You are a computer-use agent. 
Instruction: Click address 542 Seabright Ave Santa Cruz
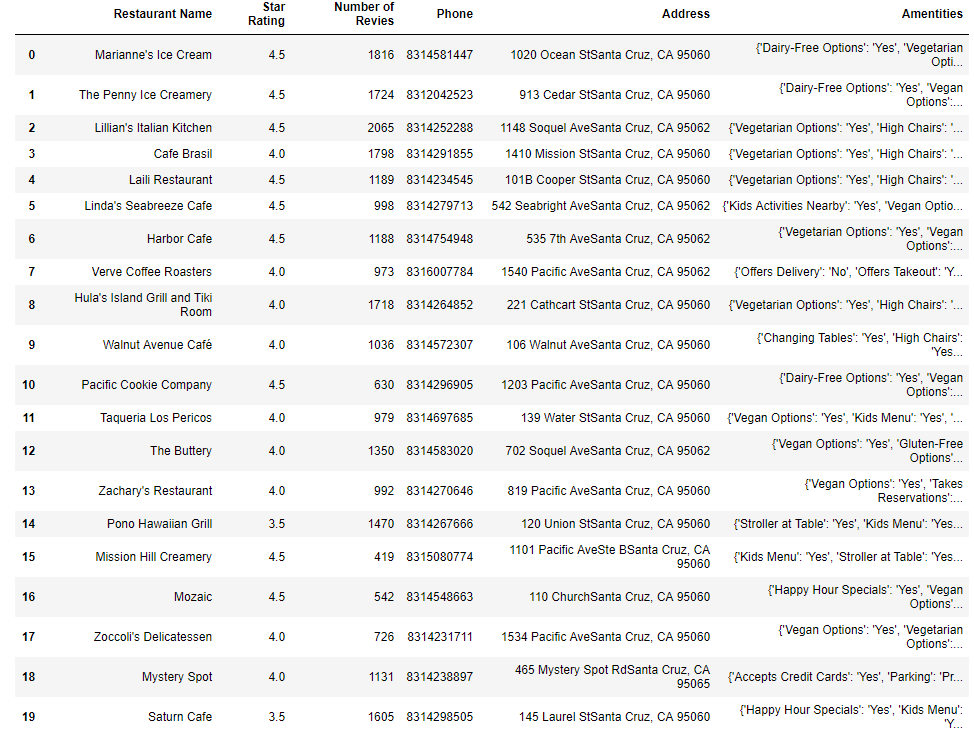click(601, 206)
